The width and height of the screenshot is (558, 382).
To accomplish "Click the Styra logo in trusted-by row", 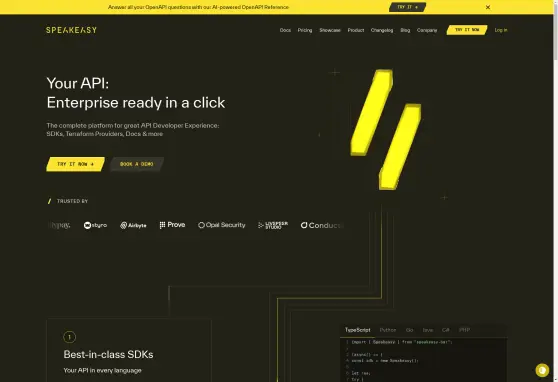I will [x=95, y=225].
